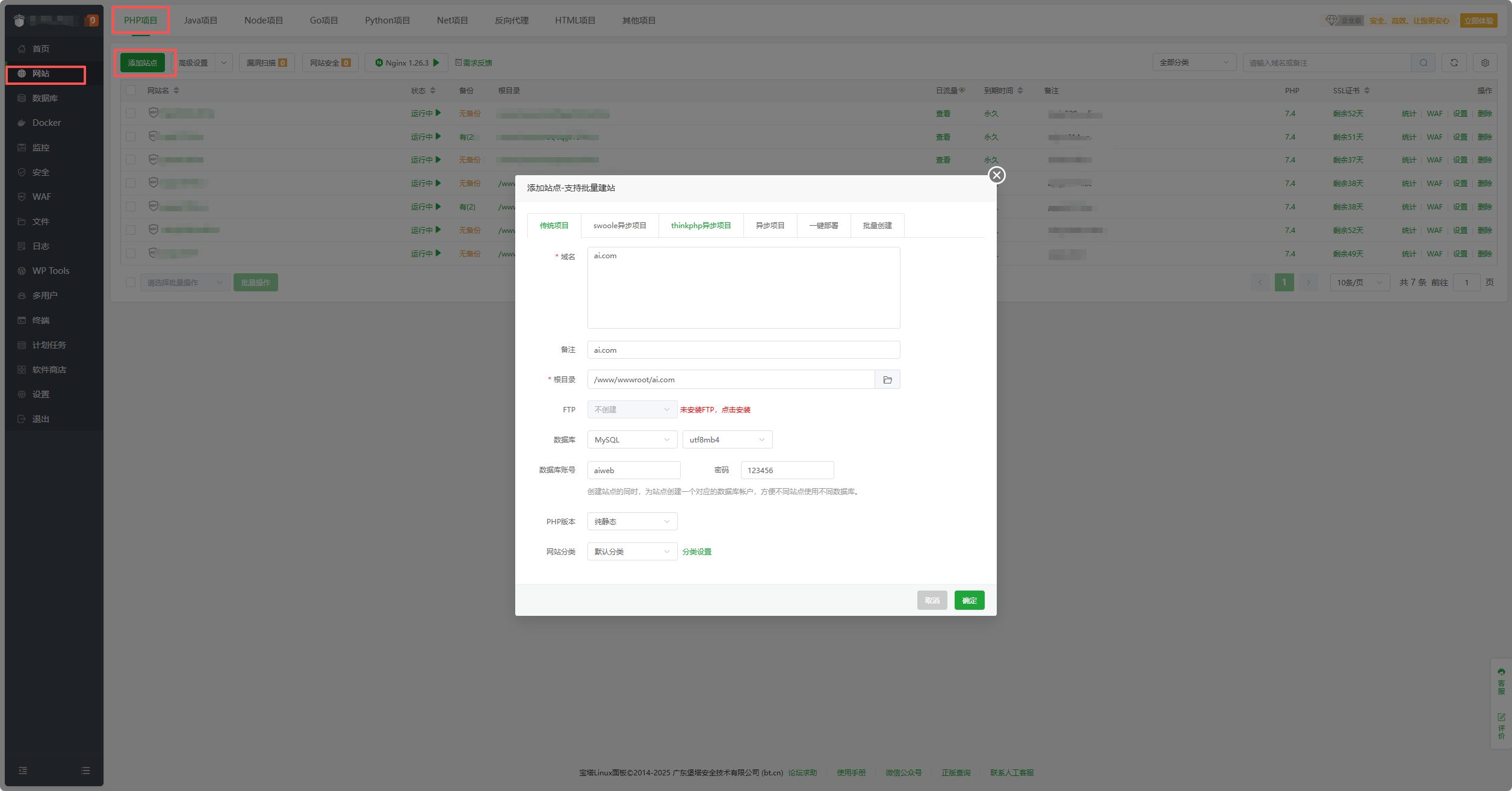Click the folder browse icon for root directory
The height and width of the screenshot is (791, 1512).
[x=887, y=380]
